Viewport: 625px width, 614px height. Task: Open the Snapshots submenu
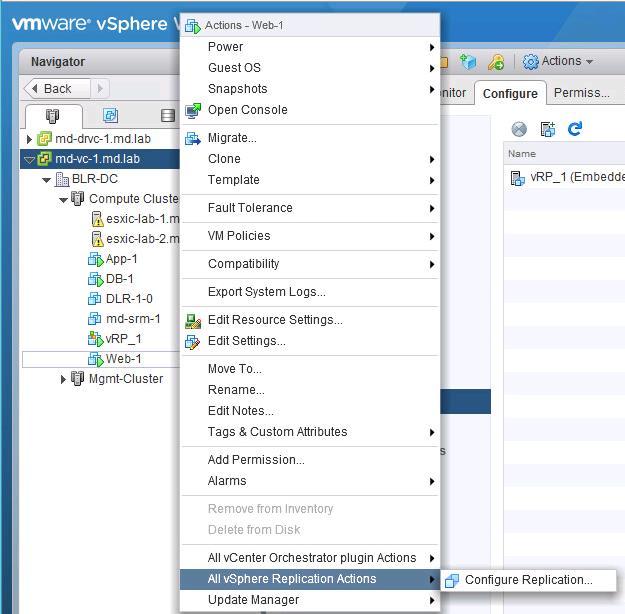[310, 89]
